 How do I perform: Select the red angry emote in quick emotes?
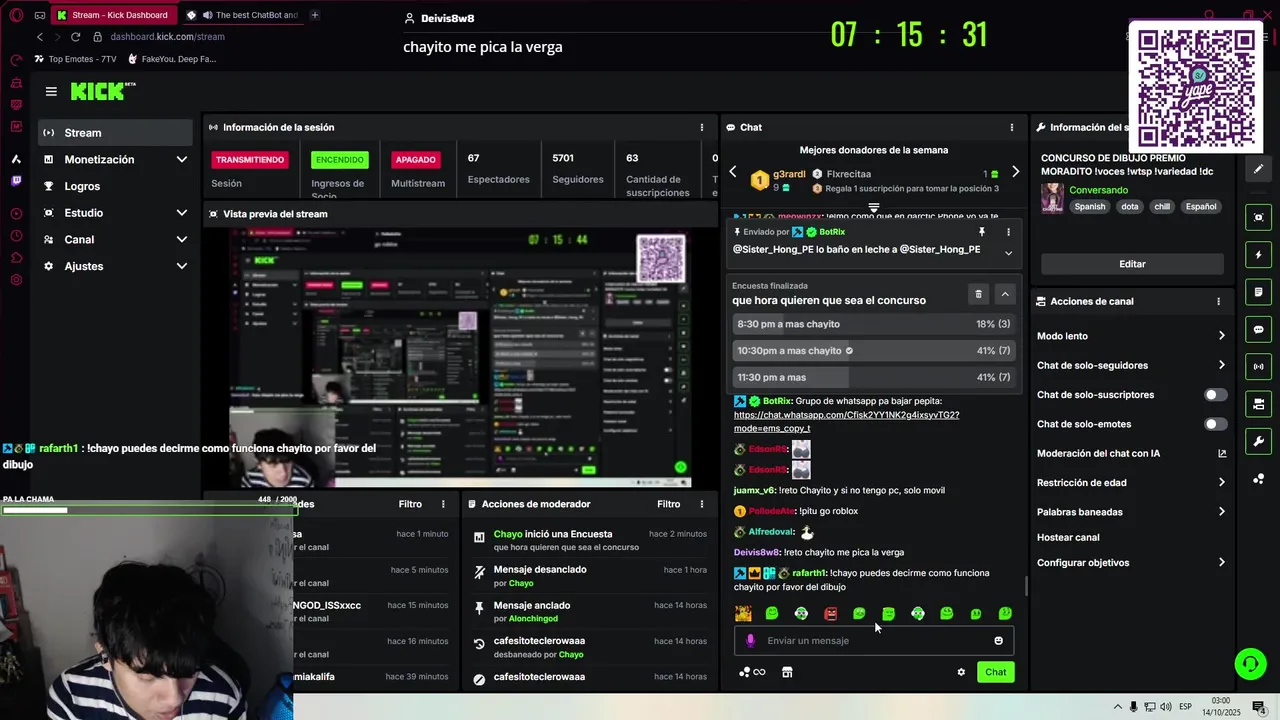(x=830, y=613)
